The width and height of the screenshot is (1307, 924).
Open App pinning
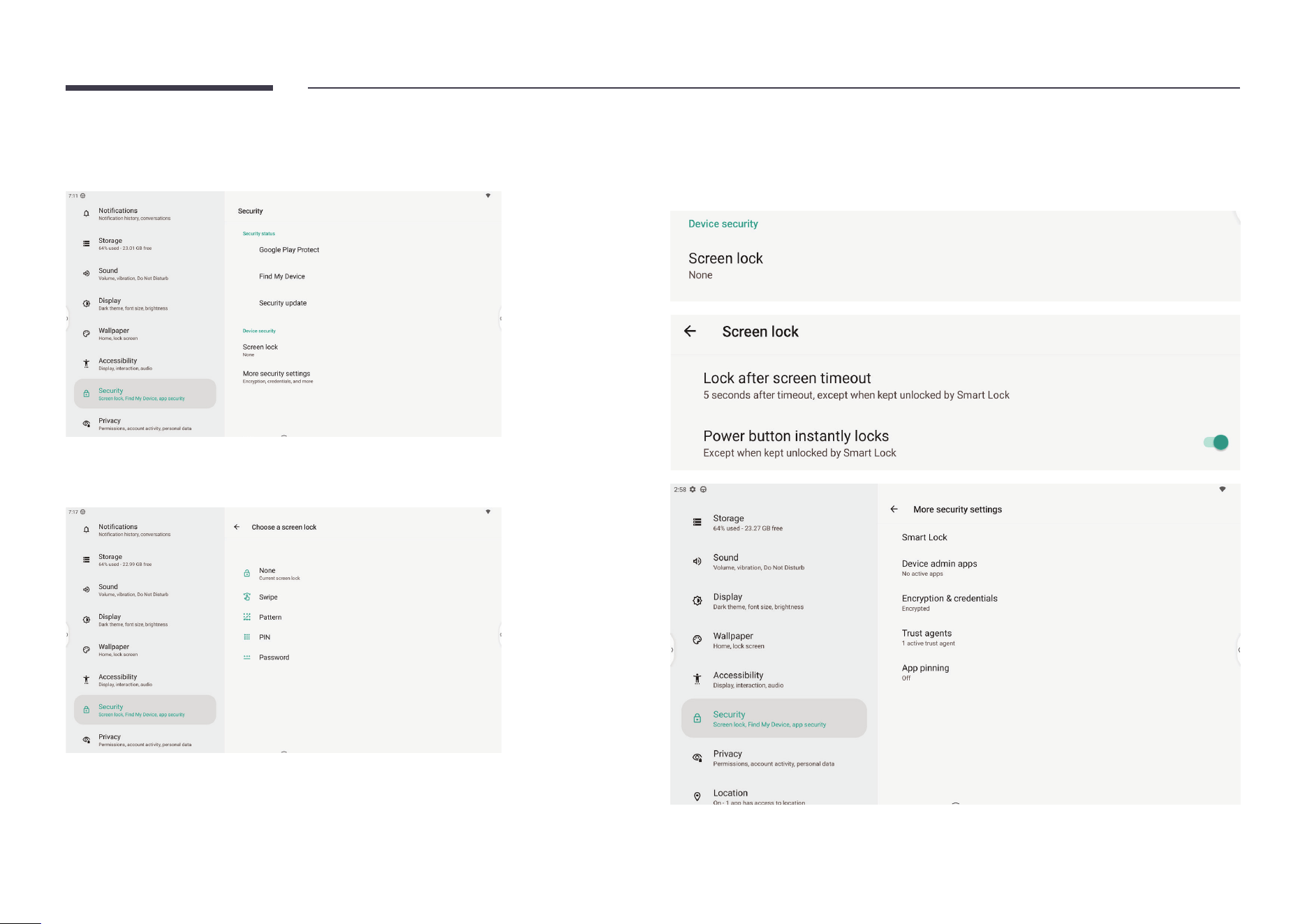pos(925,672)
